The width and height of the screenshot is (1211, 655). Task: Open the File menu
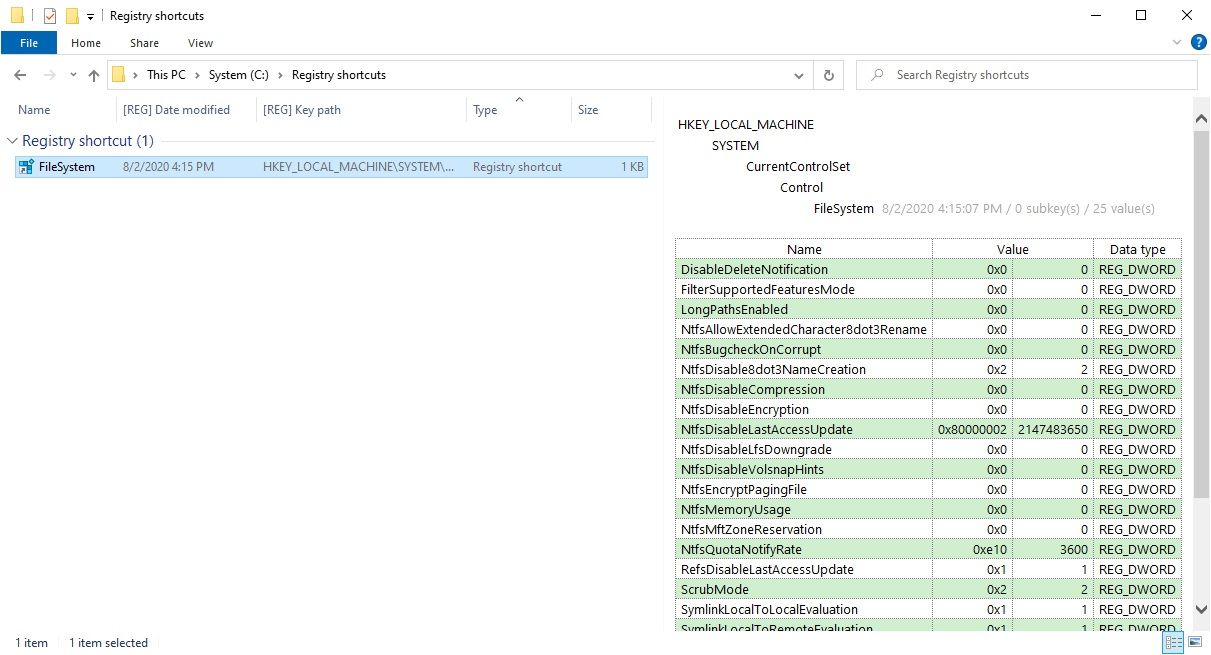(29, 43)
